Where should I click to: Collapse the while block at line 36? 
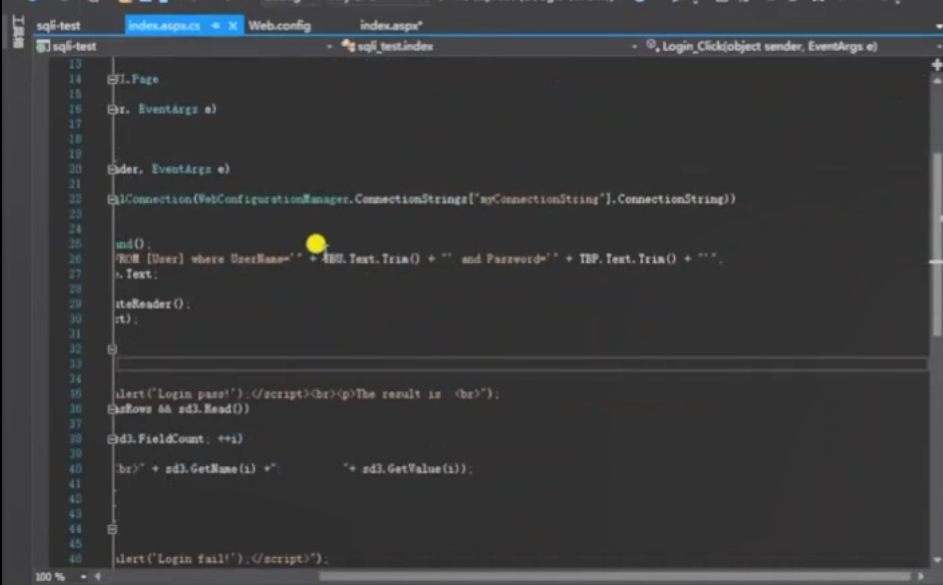point(112,409)
